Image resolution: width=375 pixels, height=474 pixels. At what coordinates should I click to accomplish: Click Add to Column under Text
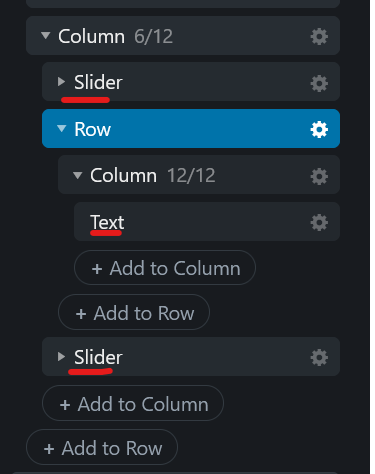point(165,268)
